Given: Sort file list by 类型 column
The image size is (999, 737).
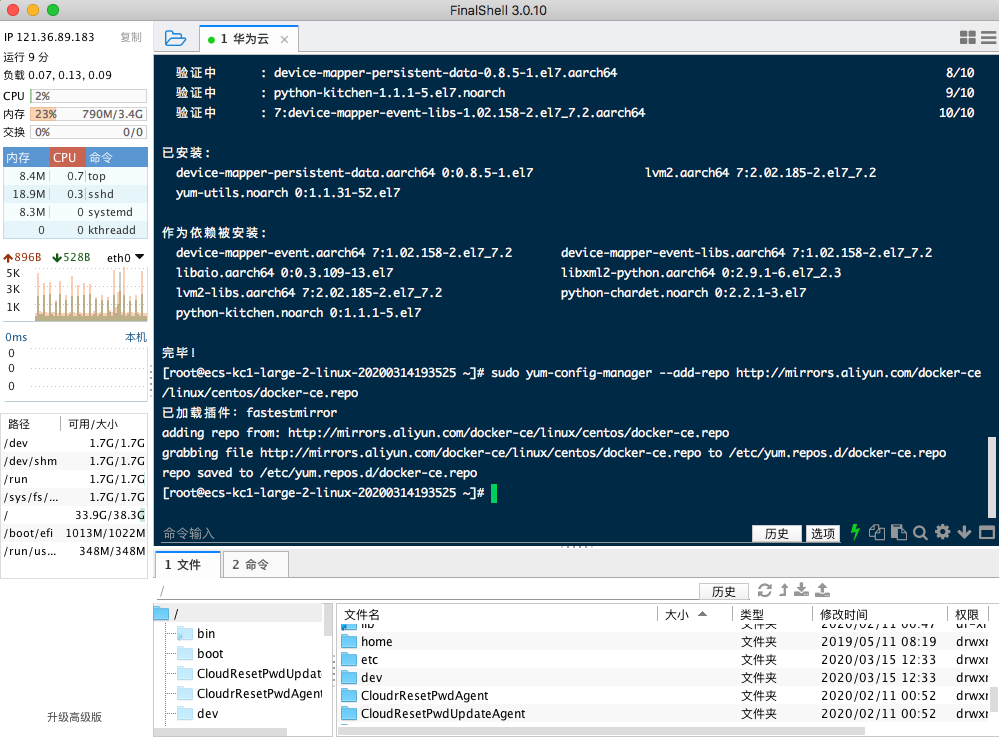Looking at the screenshot, I should pyautogui.click(x=772, y=614).
